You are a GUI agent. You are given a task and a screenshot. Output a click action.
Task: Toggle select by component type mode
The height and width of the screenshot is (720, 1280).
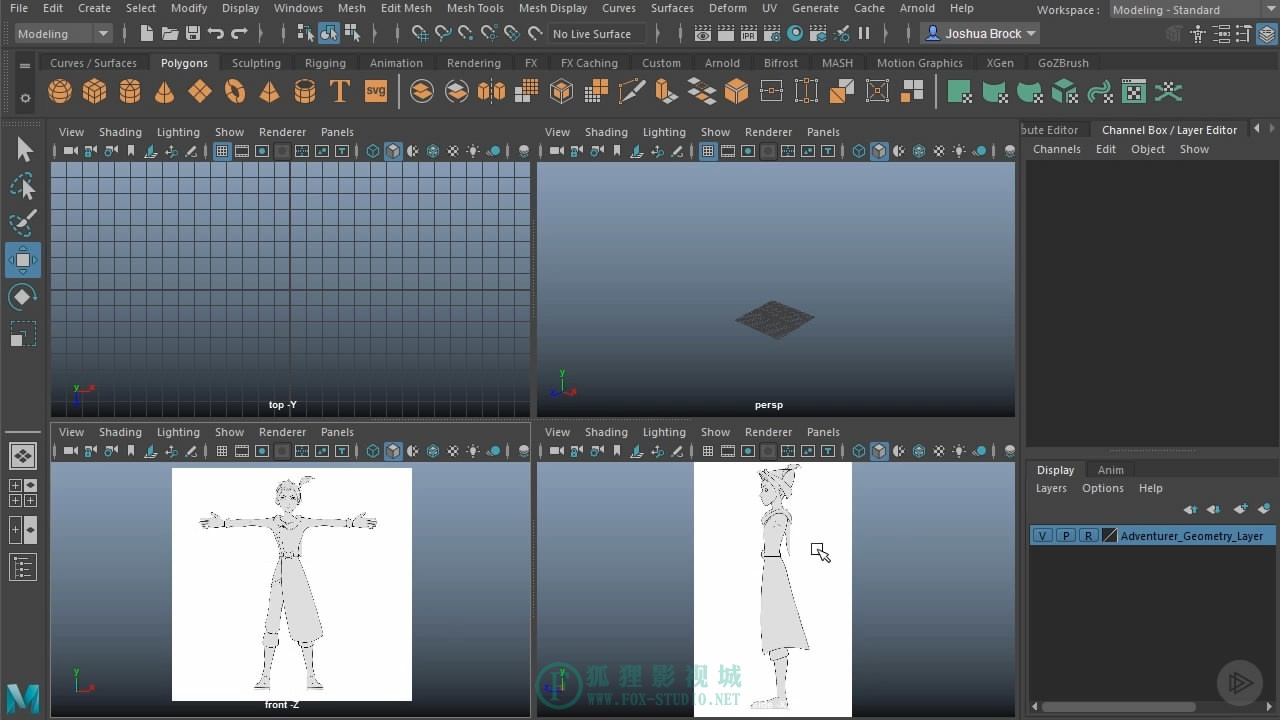(x=351, y=33)
